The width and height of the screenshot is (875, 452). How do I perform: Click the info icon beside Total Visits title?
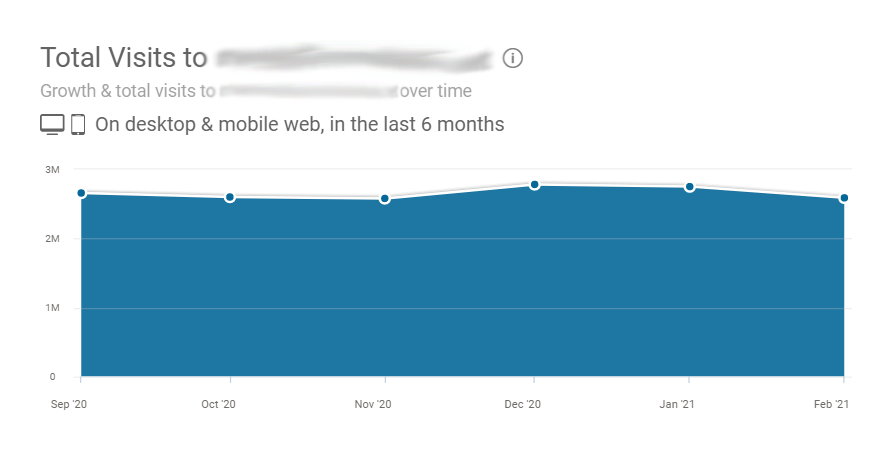click(x=512, y=58)
